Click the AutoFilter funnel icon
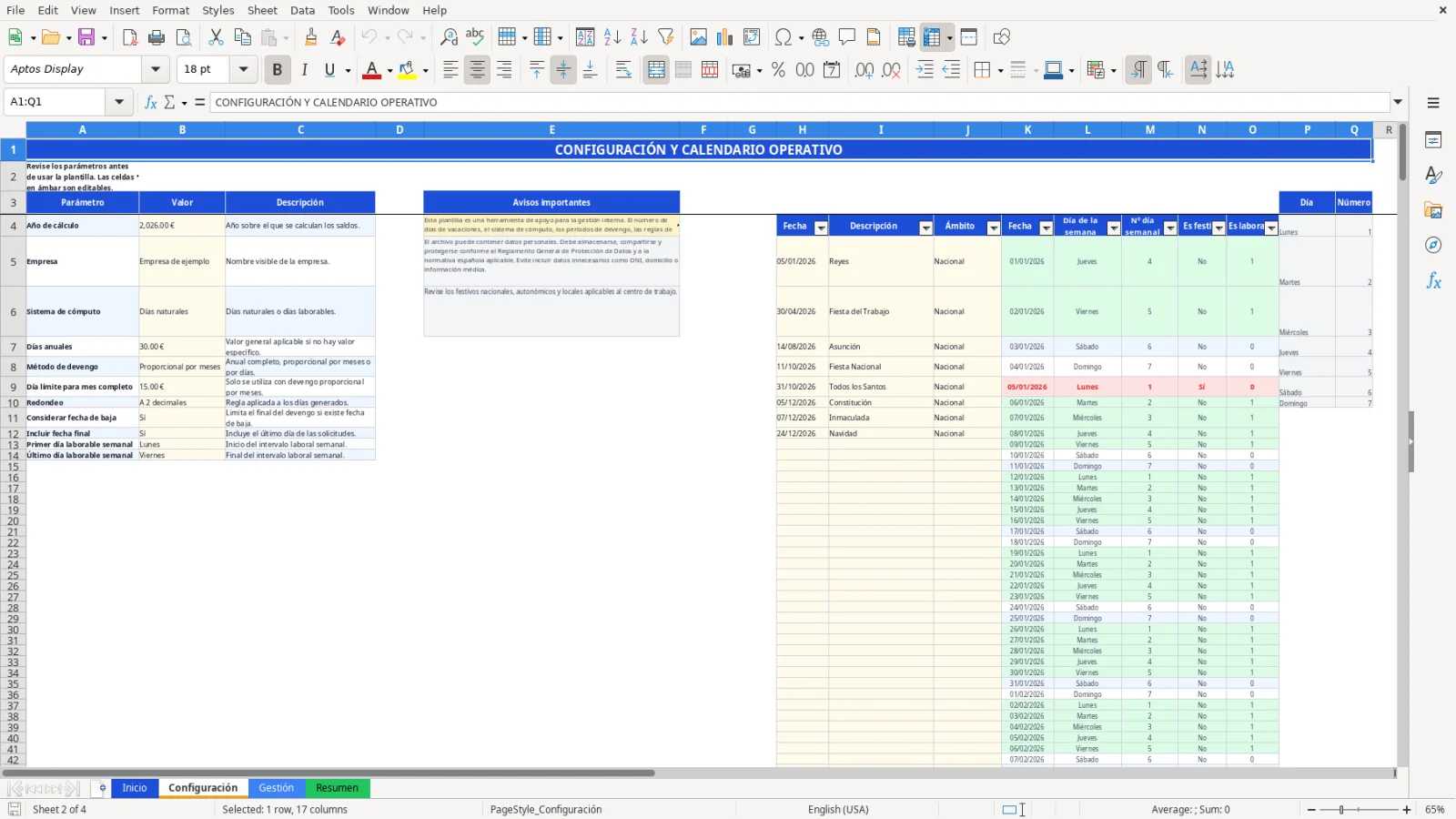1456x819 pixels. coord(666,37)
